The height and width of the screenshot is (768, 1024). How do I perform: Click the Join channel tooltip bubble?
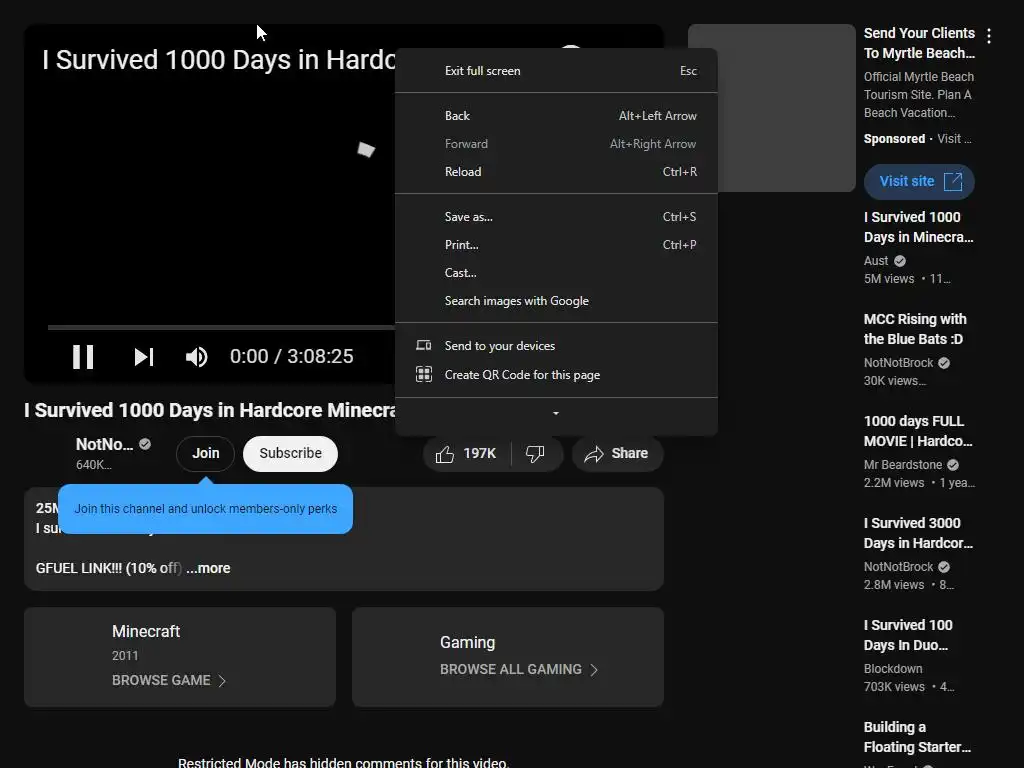205,509
